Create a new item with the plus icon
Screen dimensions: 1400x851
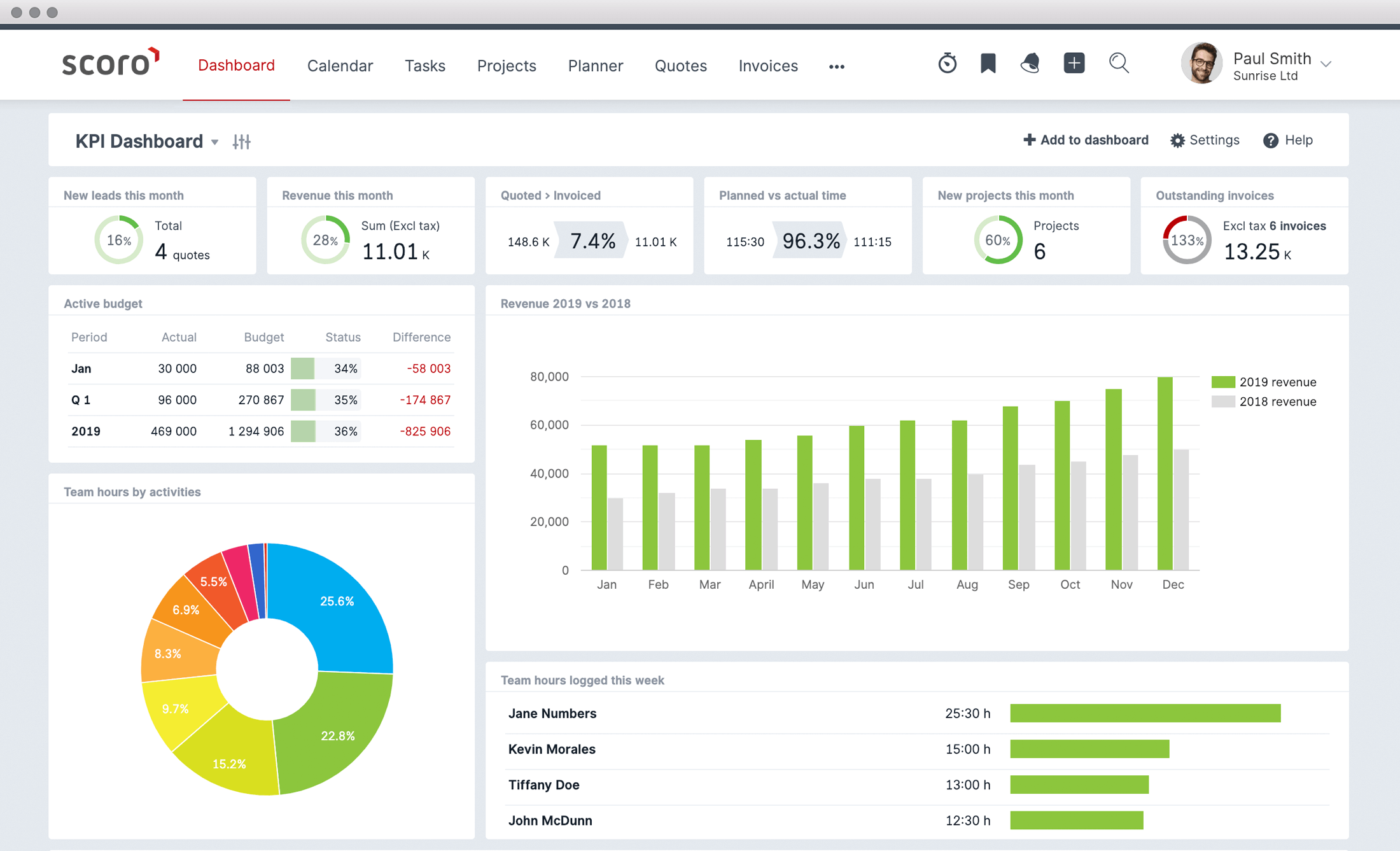(x=1074, y=64)
